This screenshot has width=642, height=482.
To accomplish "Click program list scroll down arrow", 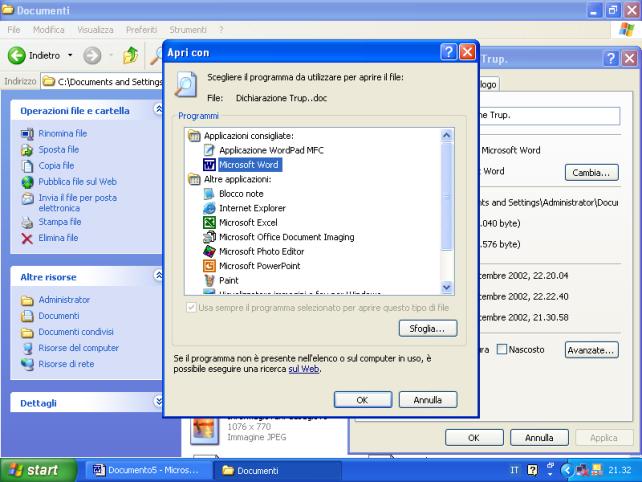I will click(447, 287).
